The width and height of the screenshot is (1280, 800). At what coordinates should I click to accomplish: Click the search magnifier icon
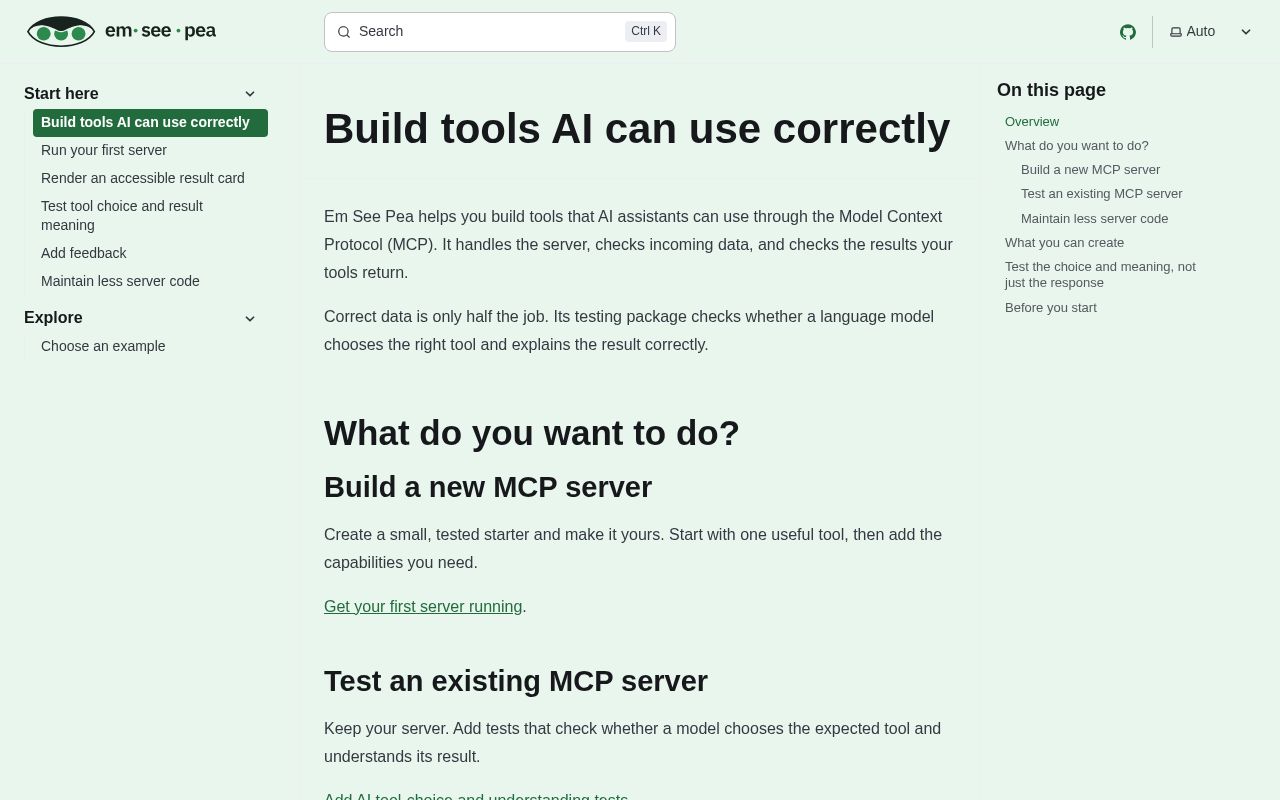coord(344,32)
